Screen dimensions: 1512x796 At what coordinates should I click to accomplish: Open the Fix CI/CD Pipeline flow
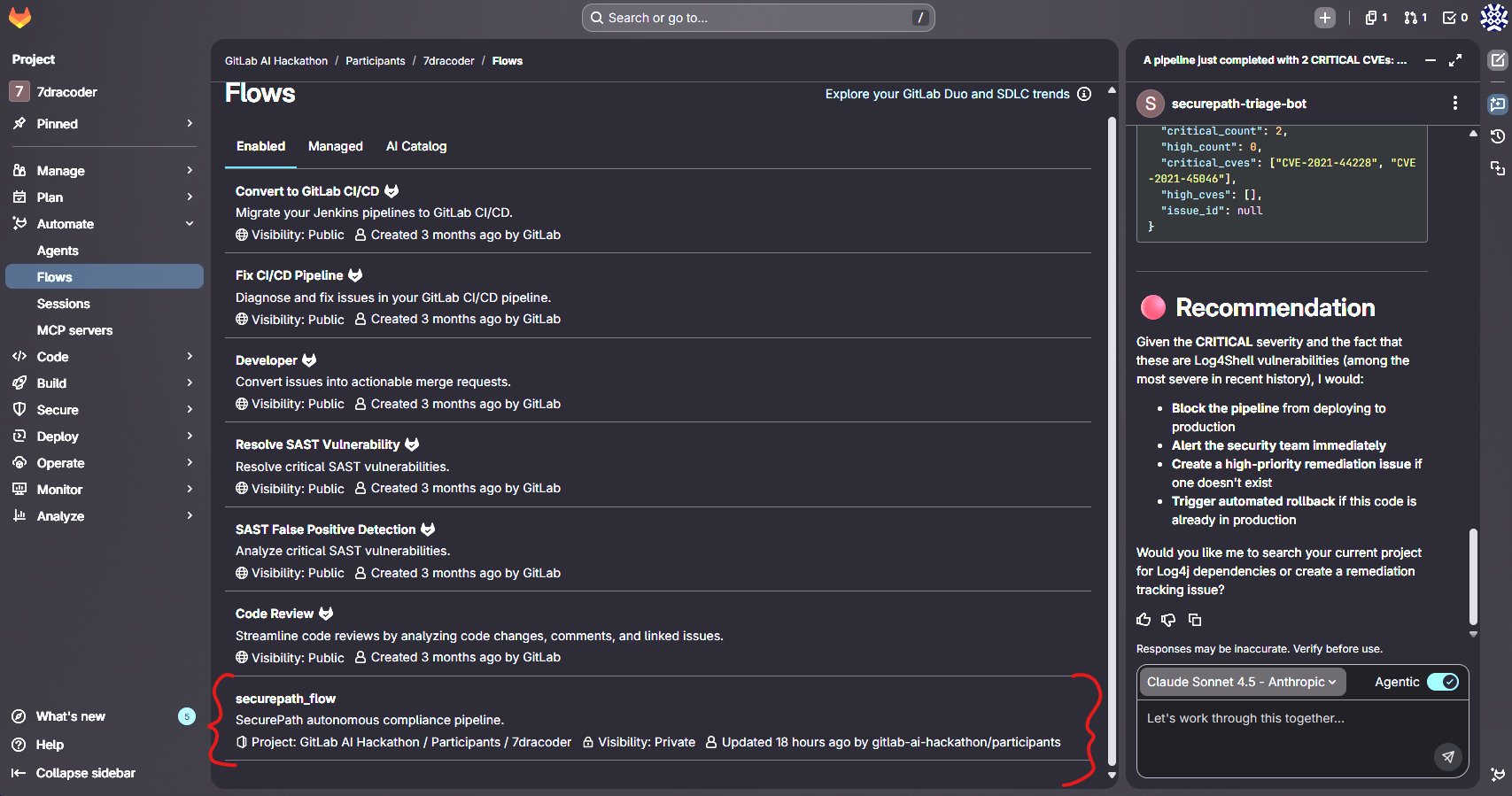tap(289, 275)
